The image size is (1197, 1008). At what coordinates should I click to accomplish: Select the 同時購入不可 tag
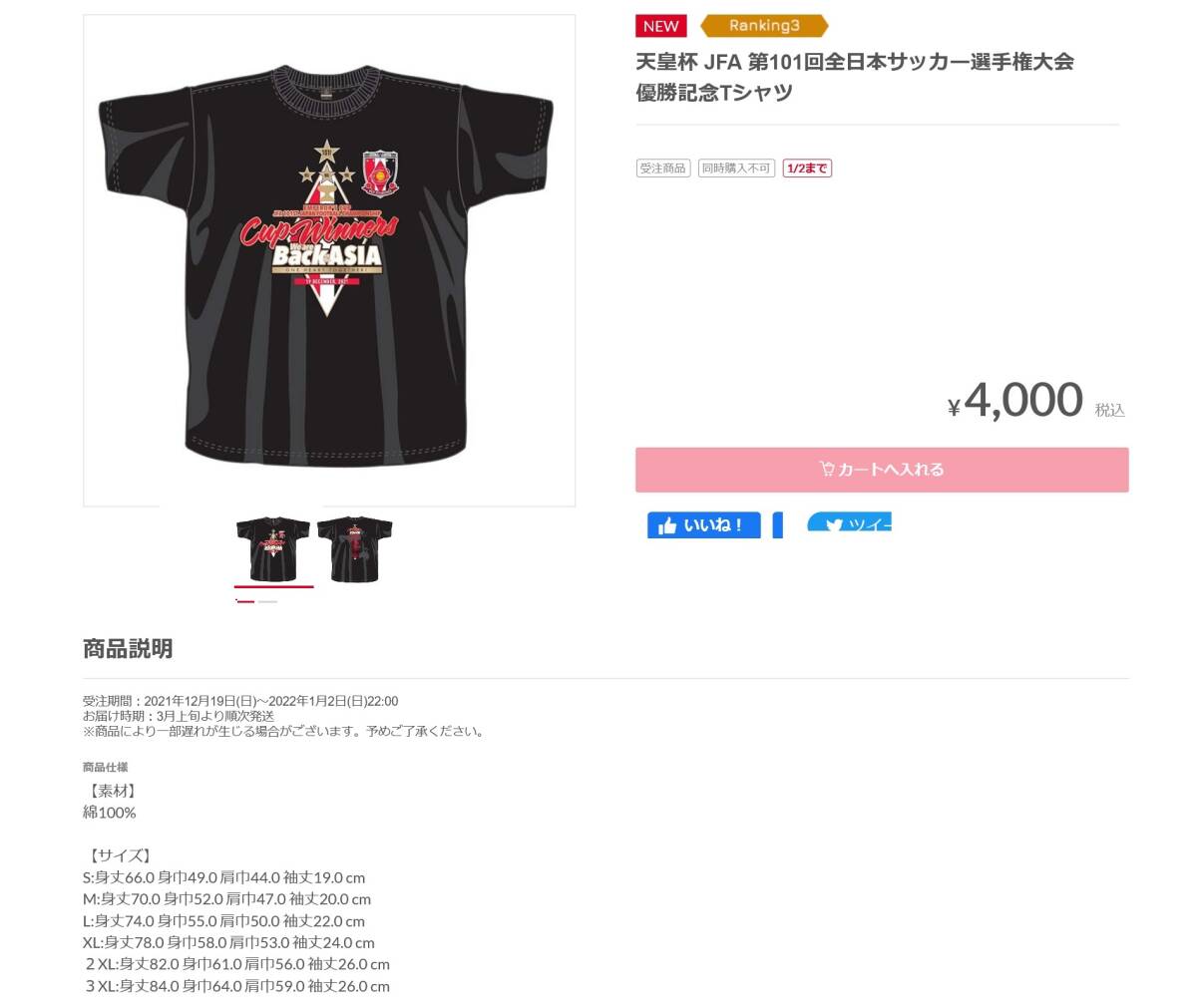tap(736, 168)
